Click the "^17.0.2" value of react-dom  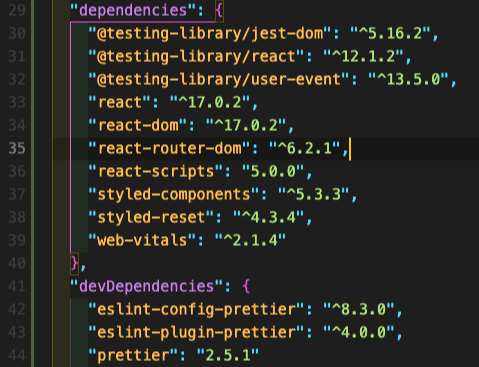coord(246,125)
